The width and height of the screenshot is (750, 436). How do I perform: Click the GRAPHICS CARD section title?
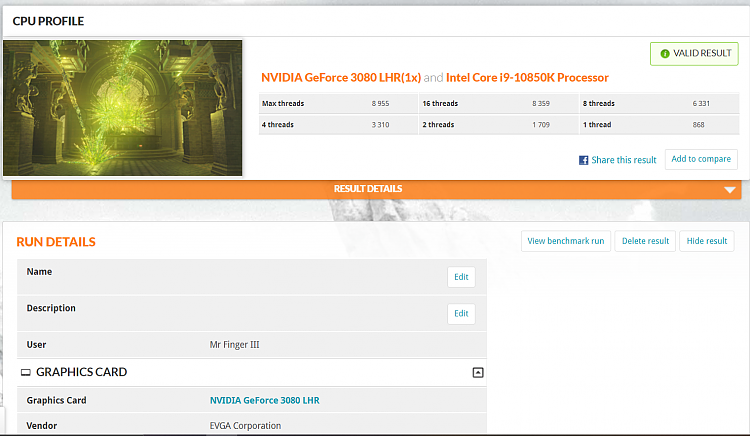82,372
